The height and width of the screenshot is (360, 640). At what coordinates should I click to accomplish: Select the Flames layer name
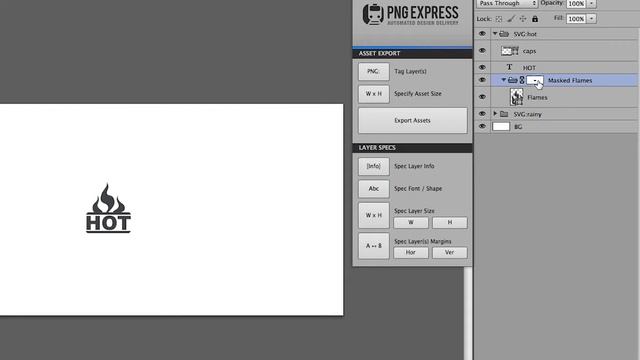(x=537, y=98)
